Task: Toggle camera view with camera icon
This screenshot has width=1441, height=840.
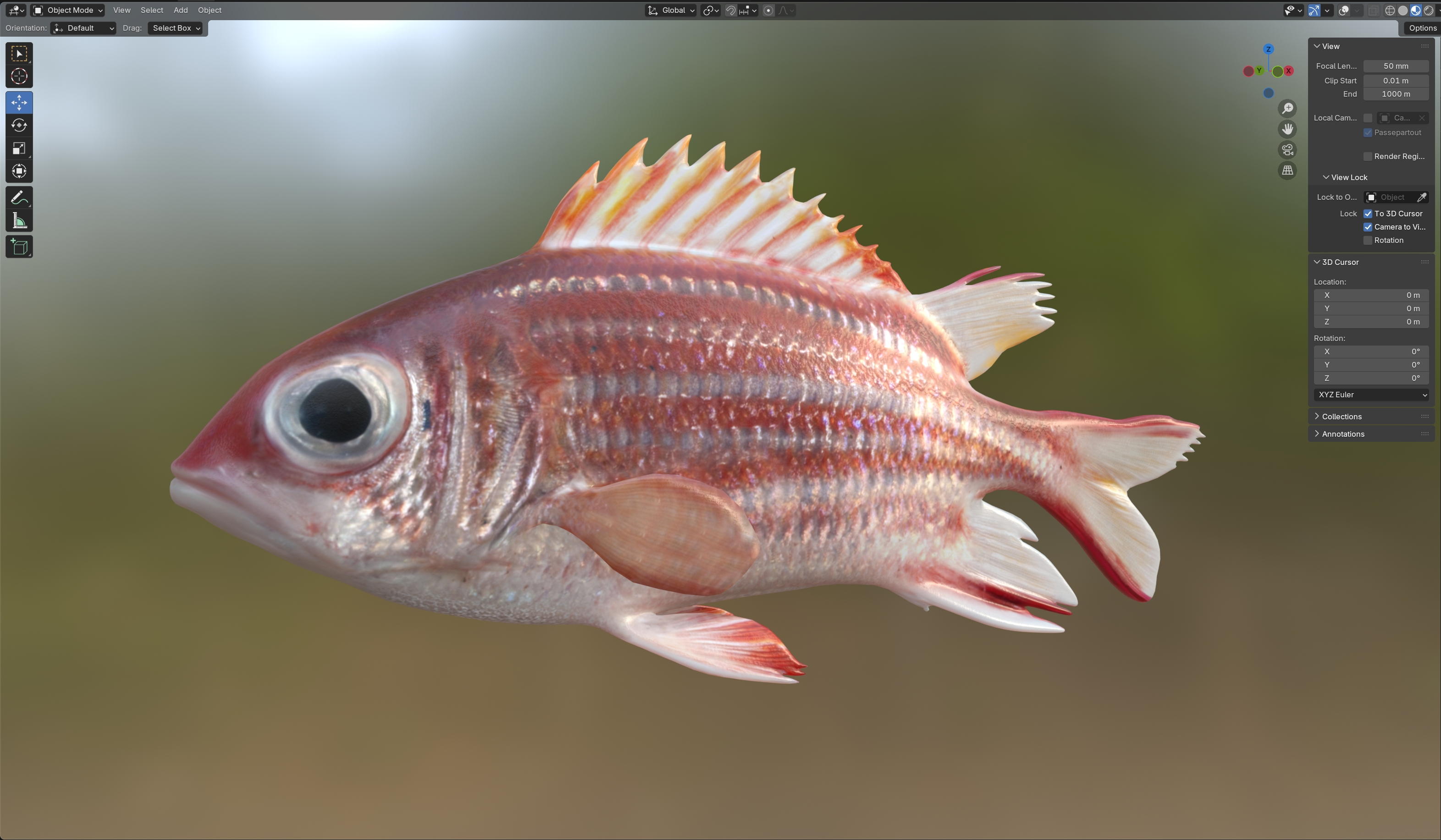Action: (1287, 150)
